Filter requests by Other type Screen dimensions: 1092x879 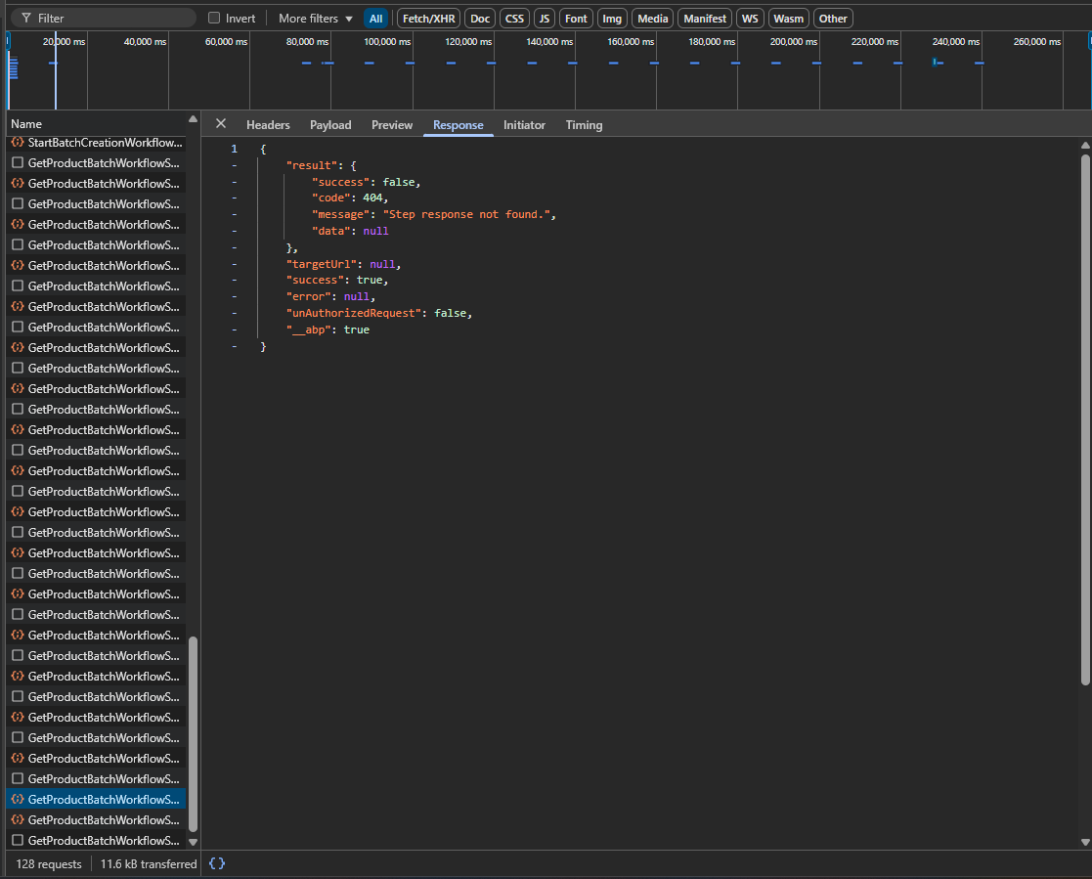click(833, 19)
